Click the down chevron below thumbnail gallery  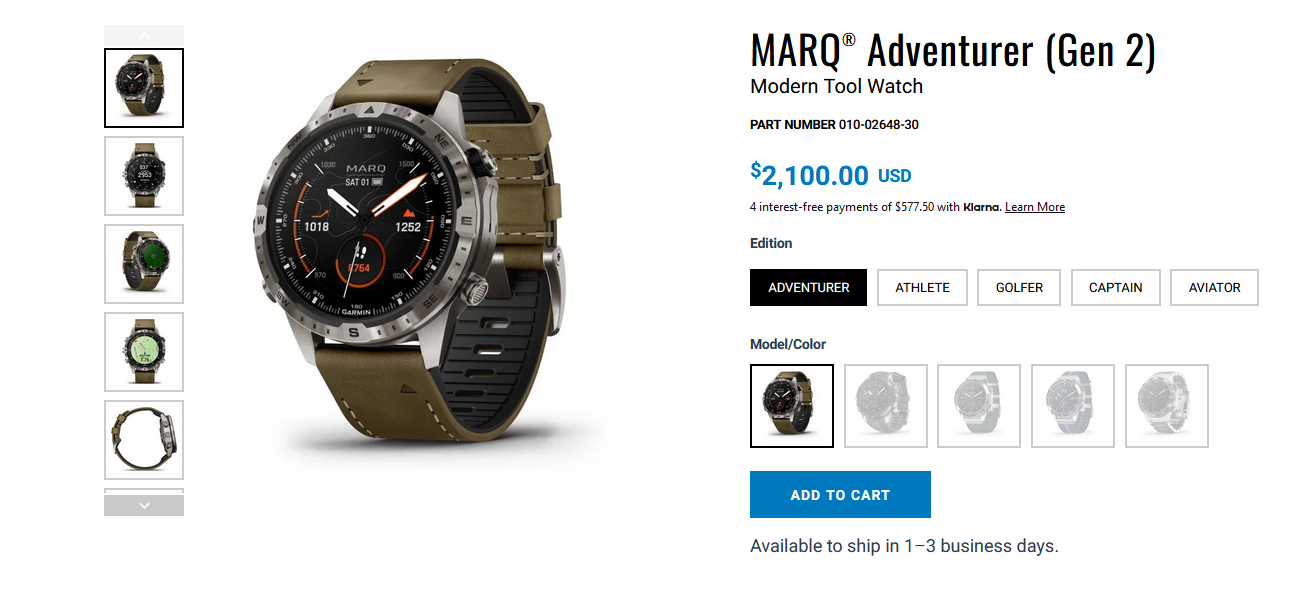(144, 505)
